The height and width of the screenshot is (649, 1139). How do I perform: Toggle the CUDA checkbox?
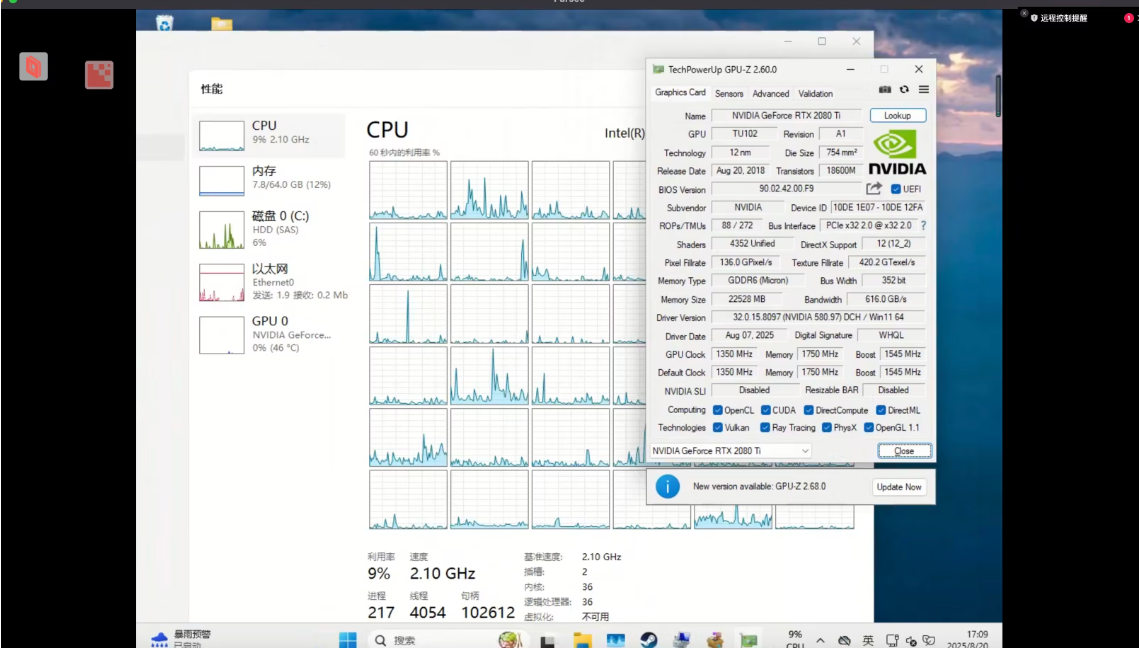click(766, 410)
